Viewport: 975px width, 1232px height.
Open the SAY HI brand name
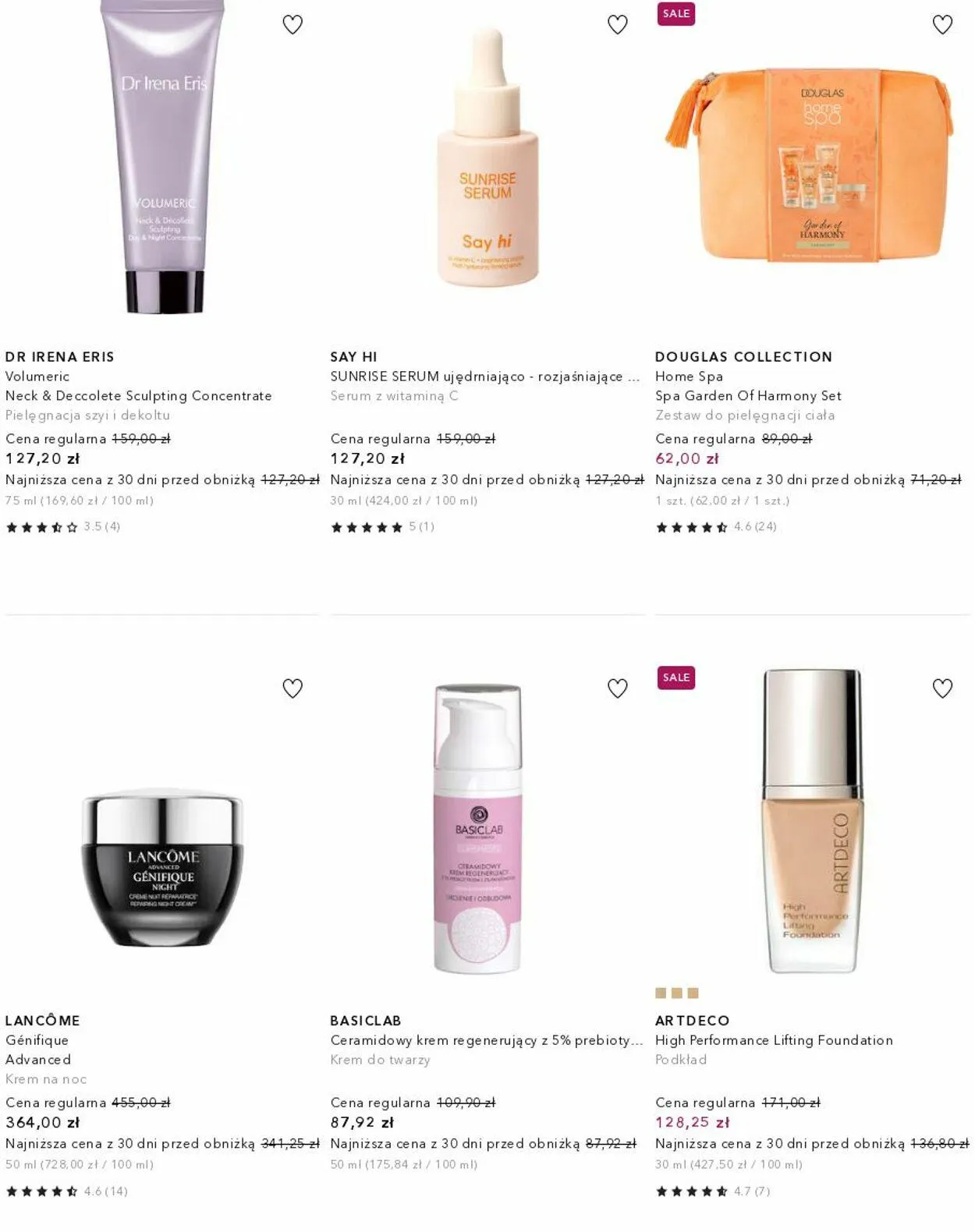(x=353, y=356)
